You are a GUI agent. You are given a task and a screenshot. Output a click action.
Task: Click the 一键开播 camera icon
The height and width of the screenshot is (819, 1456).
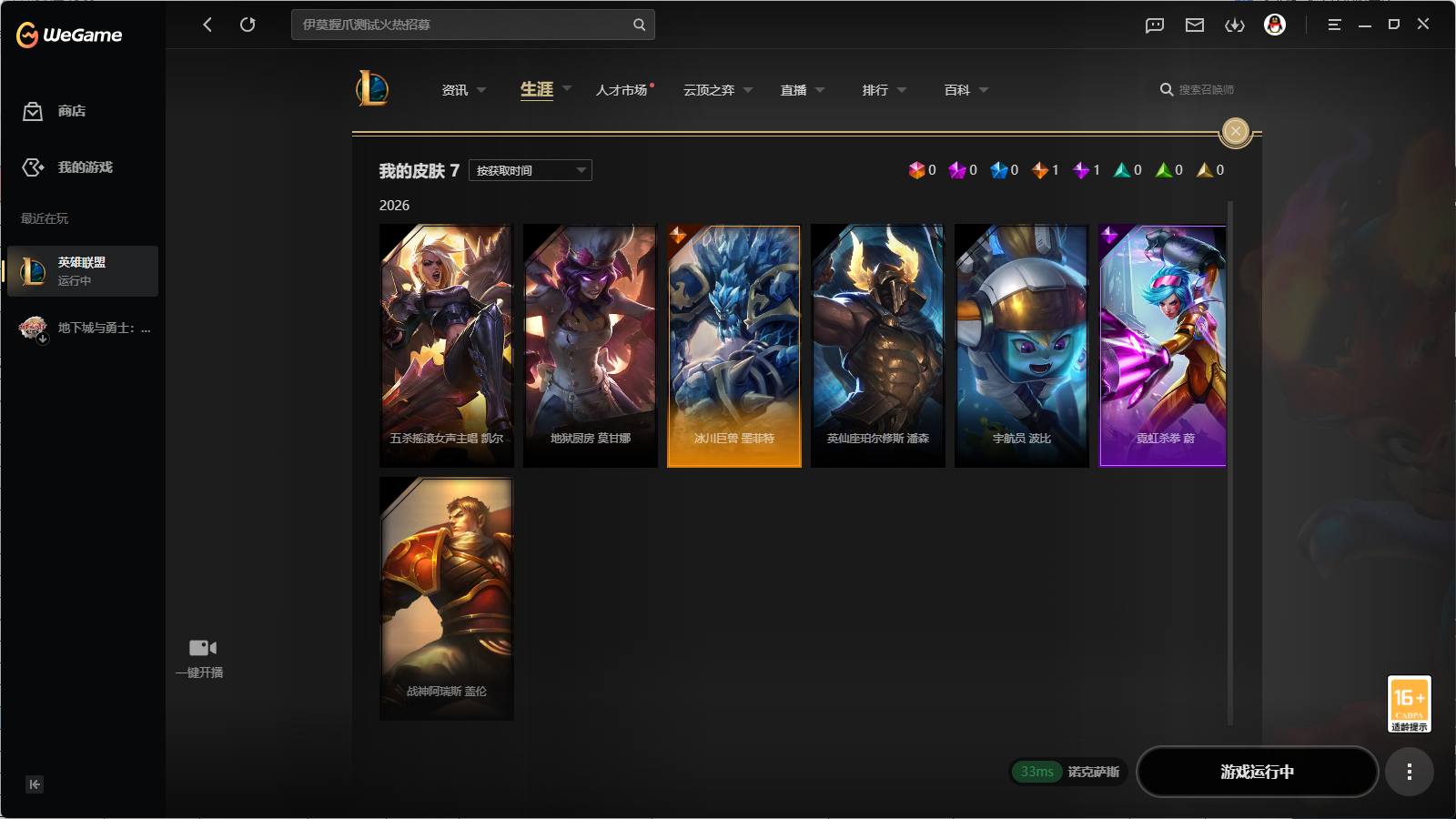(x=202, y=648)
